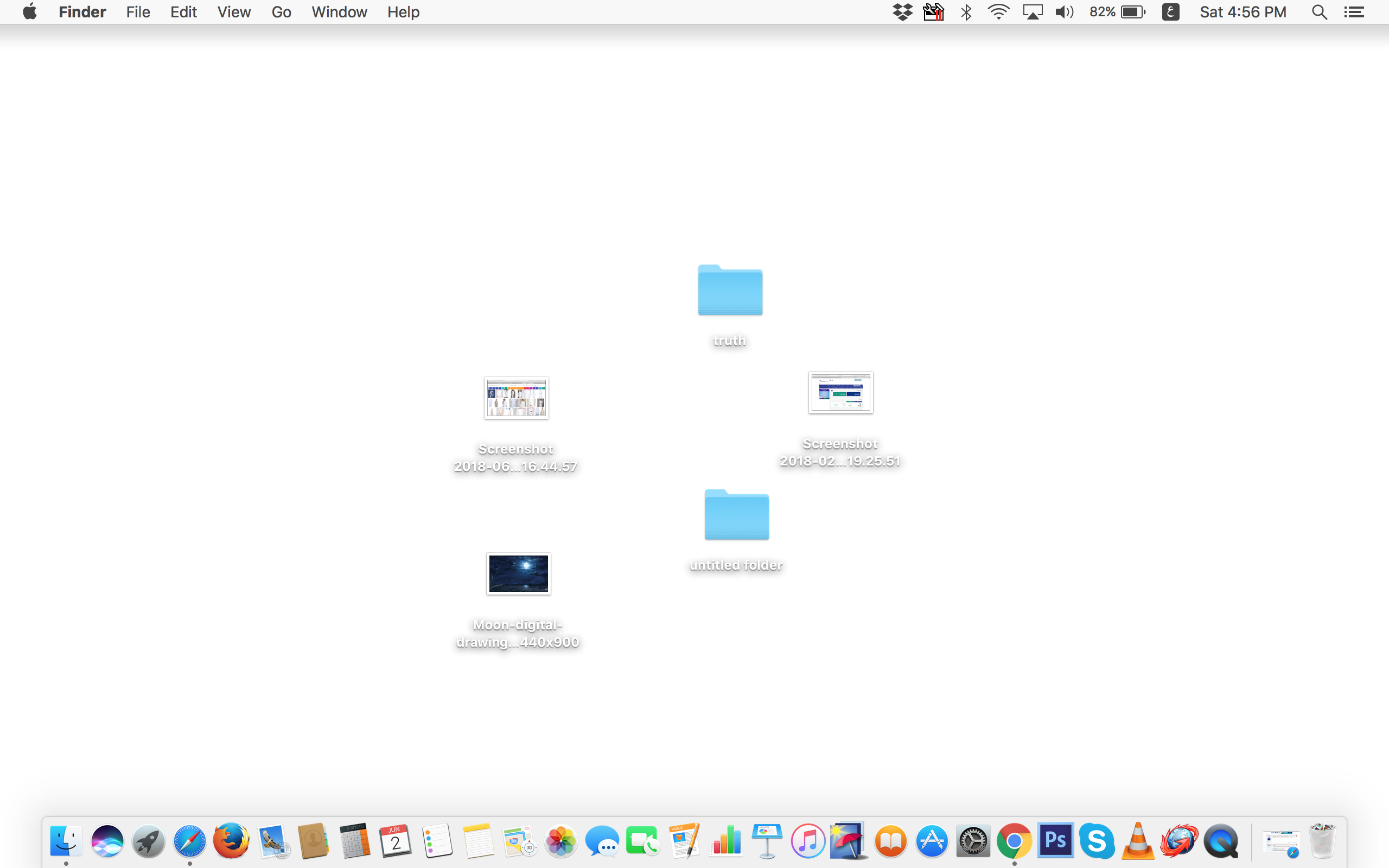Click the Dropbox menu bar icon
Screen dimensions: 1389x868
click(902, 12)
